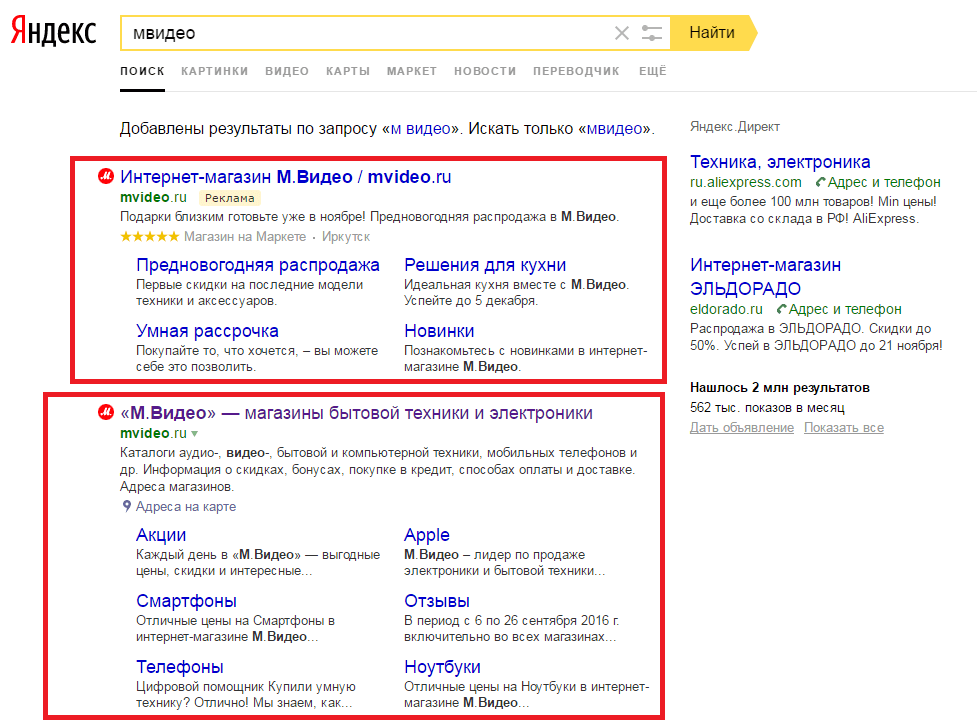
Task: Click the Дать объявление link
Action: [741, 428]
